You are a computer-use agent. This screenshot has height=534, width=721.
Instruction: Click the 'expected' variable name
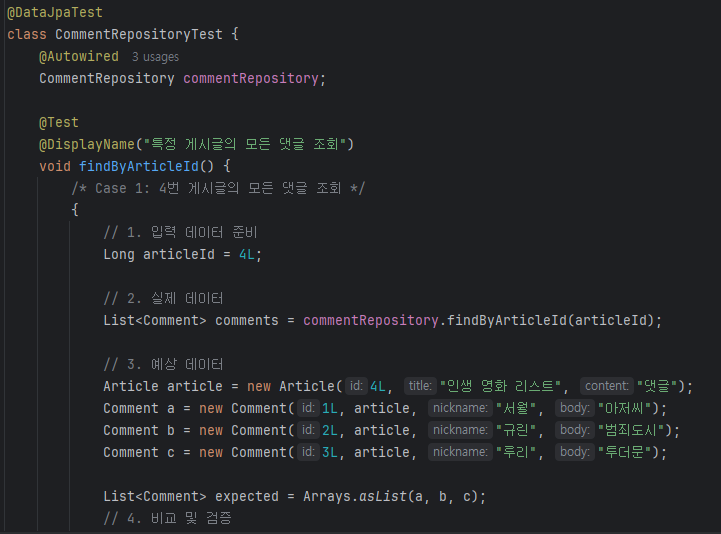click(246, 496)
